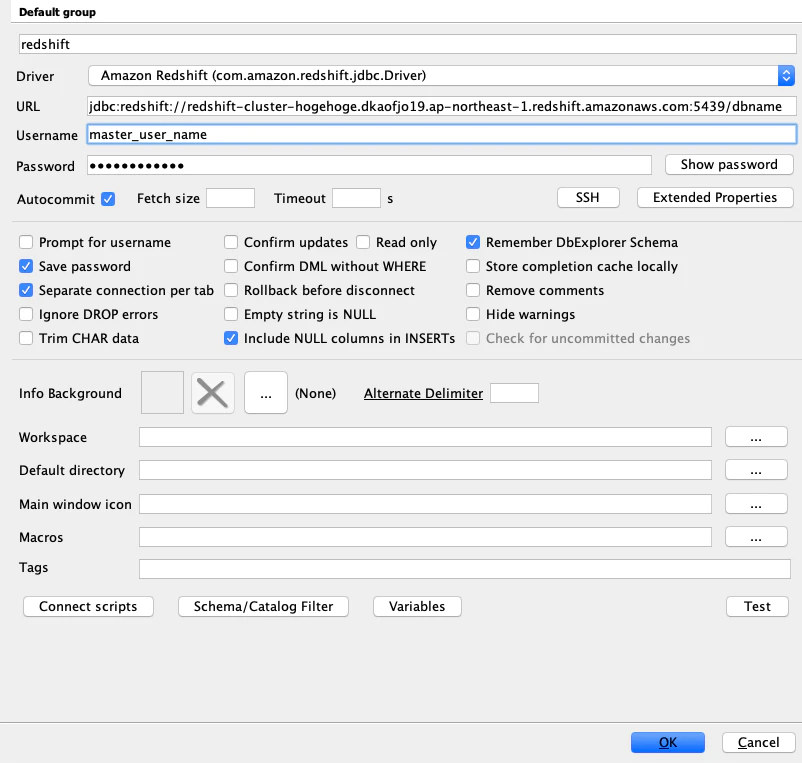Open Connect scripts

click(x=88, y=607)
